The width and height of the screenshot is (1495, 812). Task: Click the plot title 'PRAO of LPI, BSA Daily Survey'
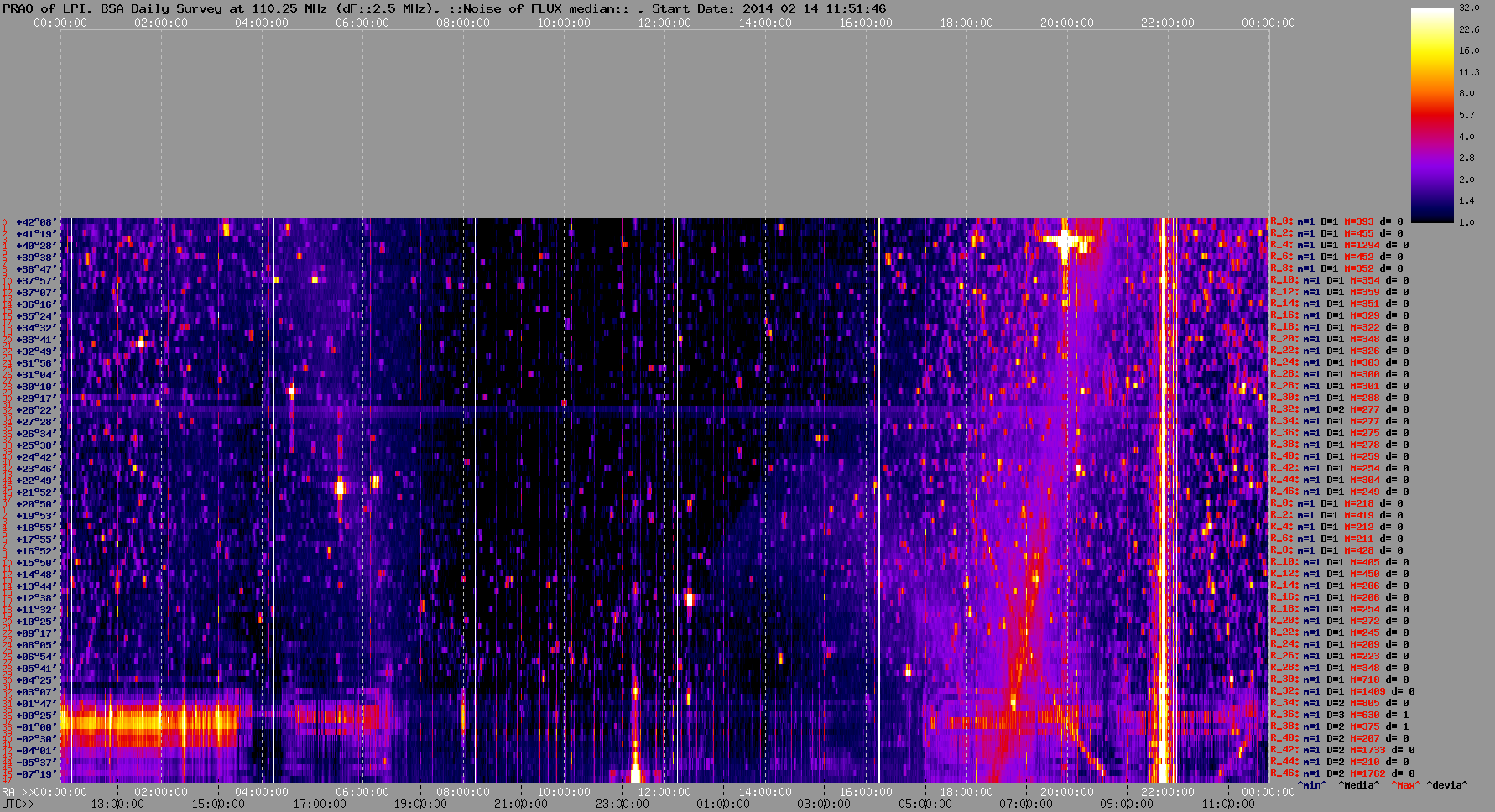(x=112, y=8)
